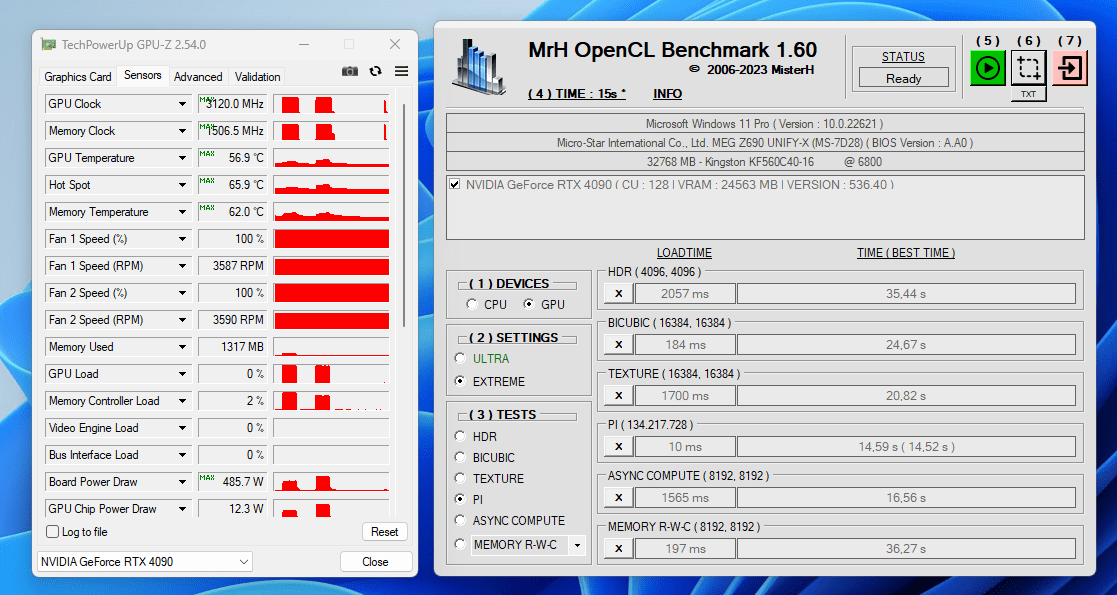Click the green run benchmark play icon
The height and width of the screenshot is (595, 1117).
click(987, 68)
